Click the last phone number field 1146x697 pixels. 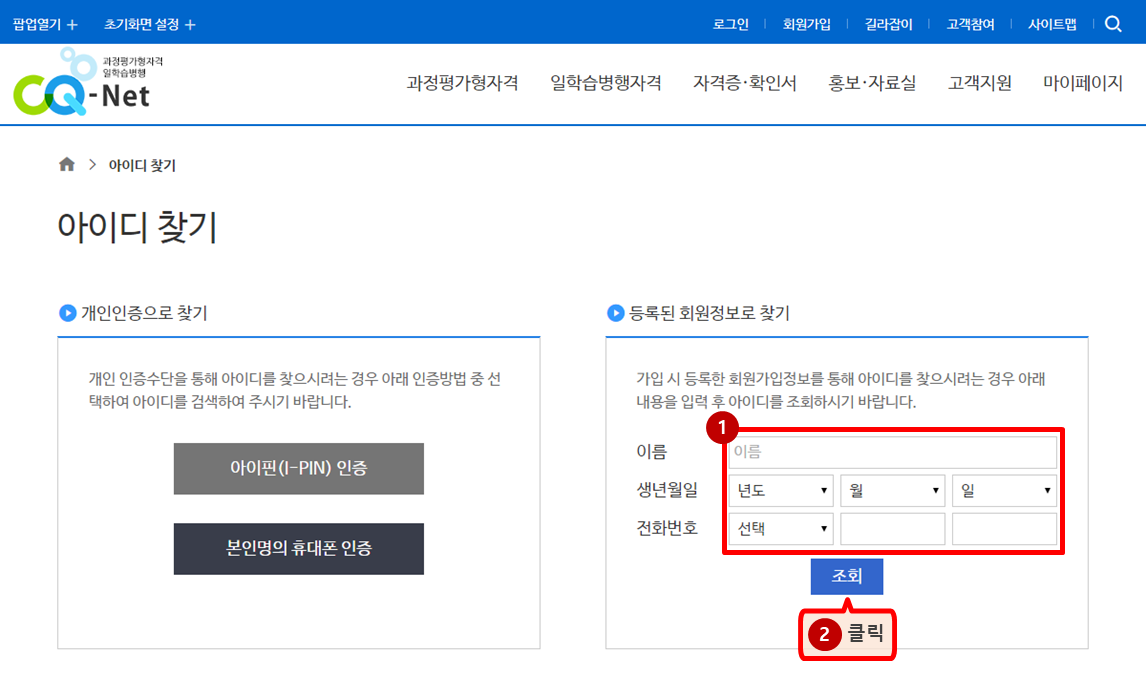(x=1004, y=528)
